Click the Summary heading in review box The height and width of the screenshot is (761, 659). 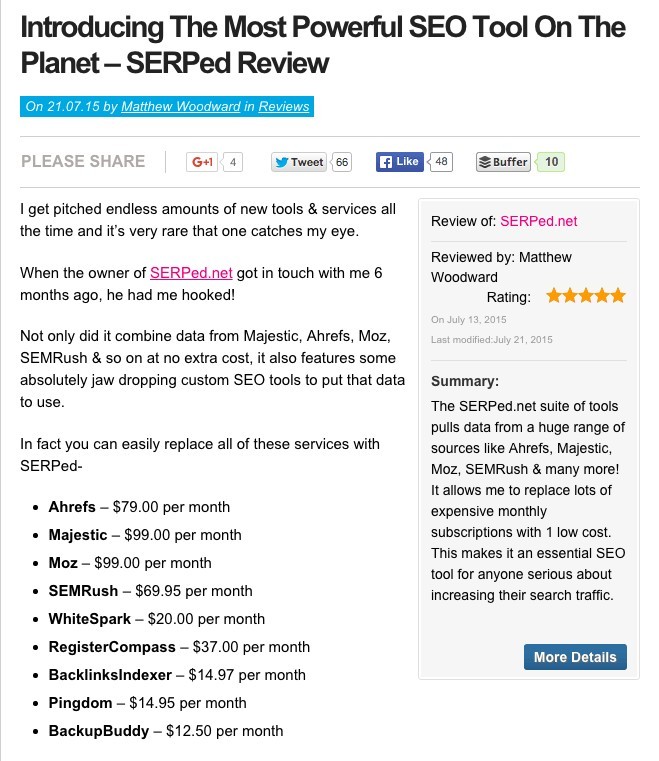[x=464, y=381]
